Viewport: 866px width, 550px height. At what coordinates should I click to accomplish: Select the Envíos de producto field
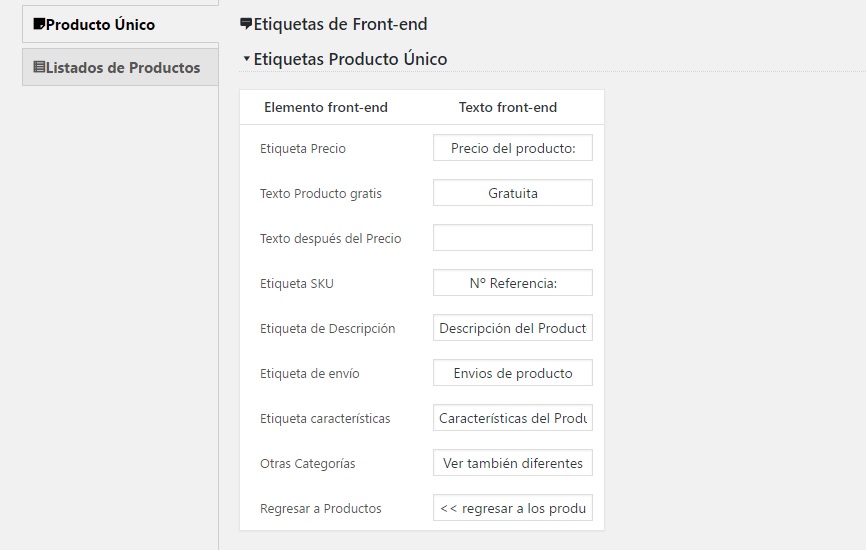[513, 373]
